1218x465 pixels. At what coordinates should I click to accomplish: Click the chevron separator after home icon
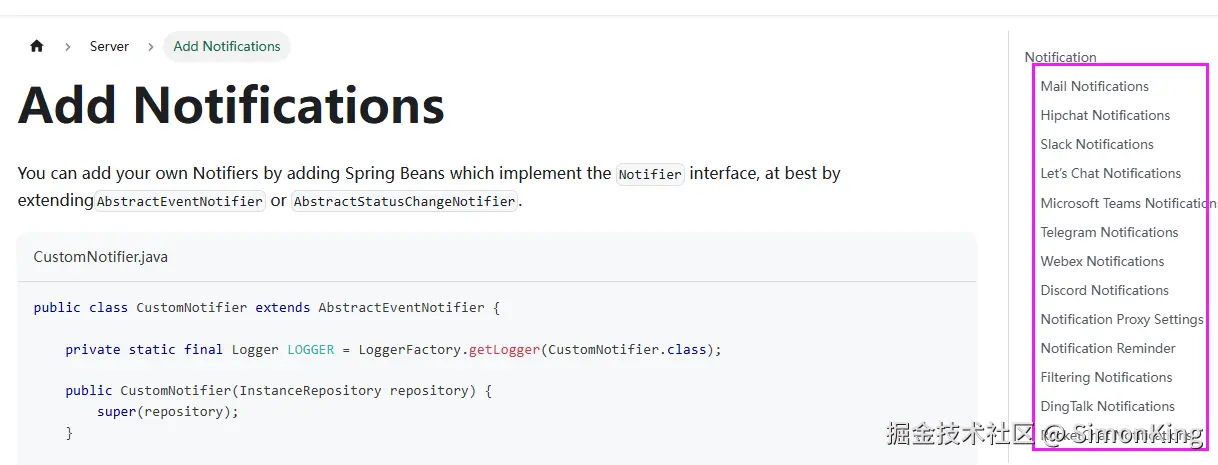coord(68,47)
